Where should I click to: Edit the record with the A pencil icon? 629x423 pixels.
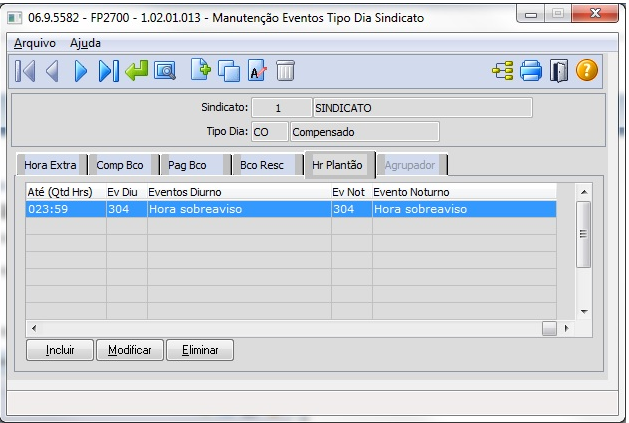pyautogui.click(x=257, y=71)
